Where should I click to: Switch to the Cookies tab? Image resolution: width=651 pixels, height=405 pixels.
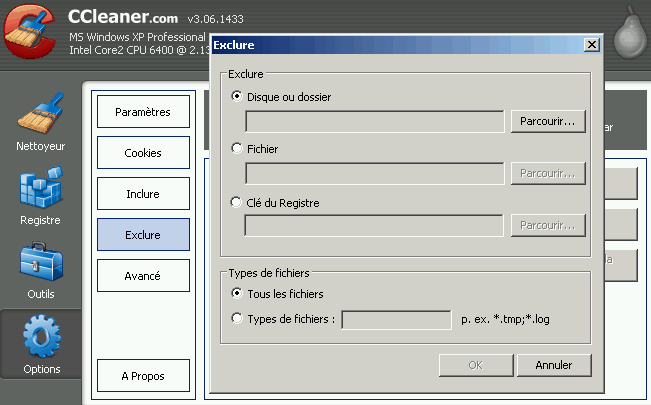143,152
